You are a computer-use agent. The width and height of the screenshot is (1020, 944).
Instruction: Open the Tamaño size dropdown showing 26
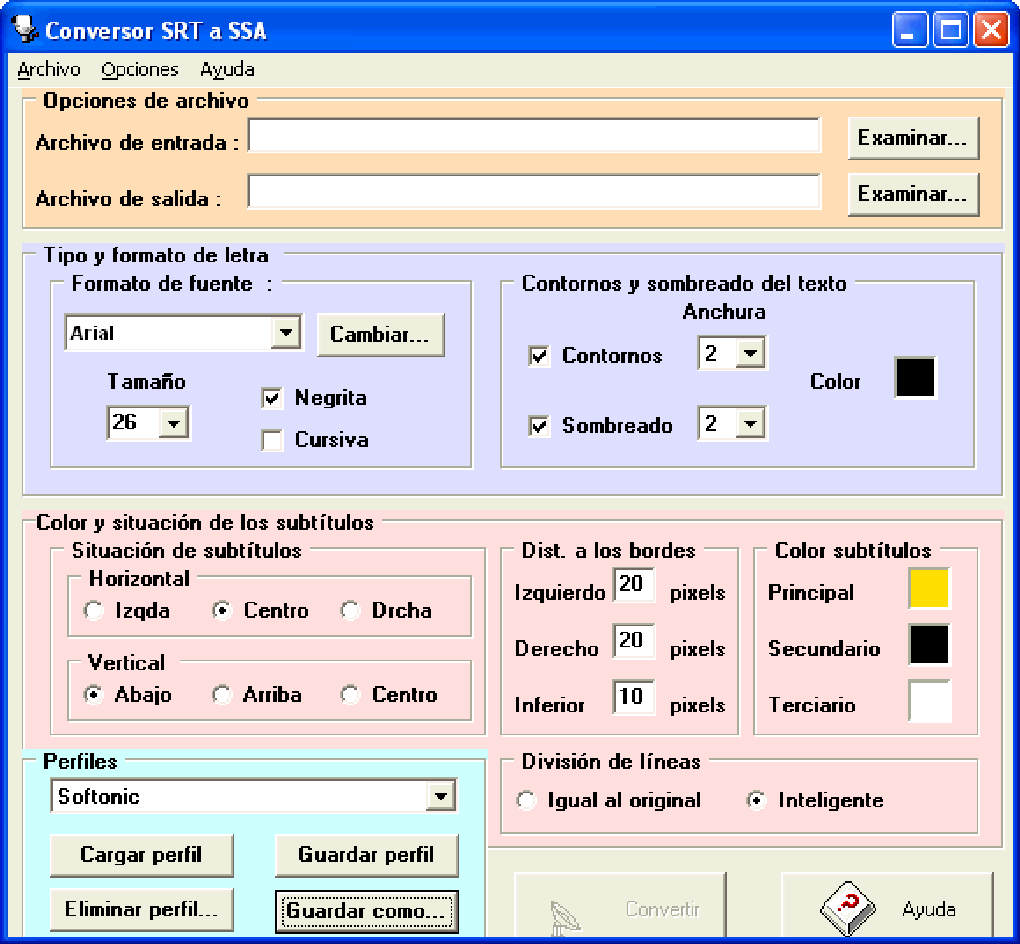point(174,424)
